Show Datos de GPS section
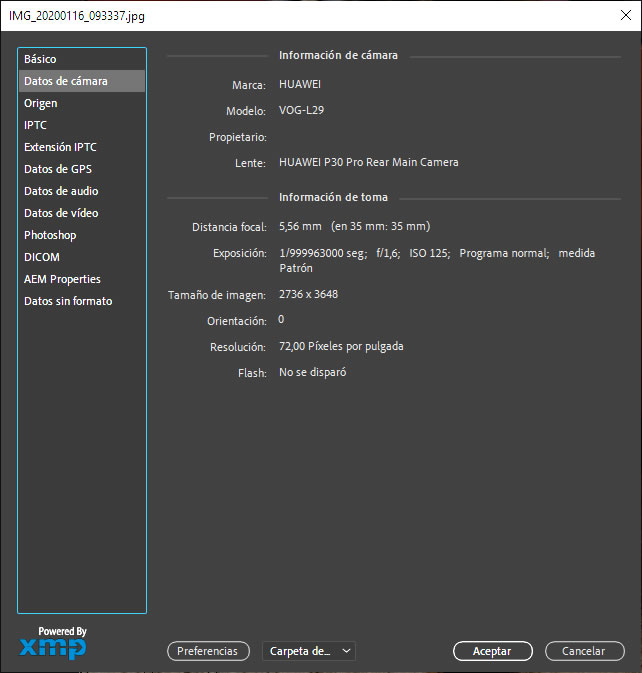642x673 pixels. pos(82,169)
